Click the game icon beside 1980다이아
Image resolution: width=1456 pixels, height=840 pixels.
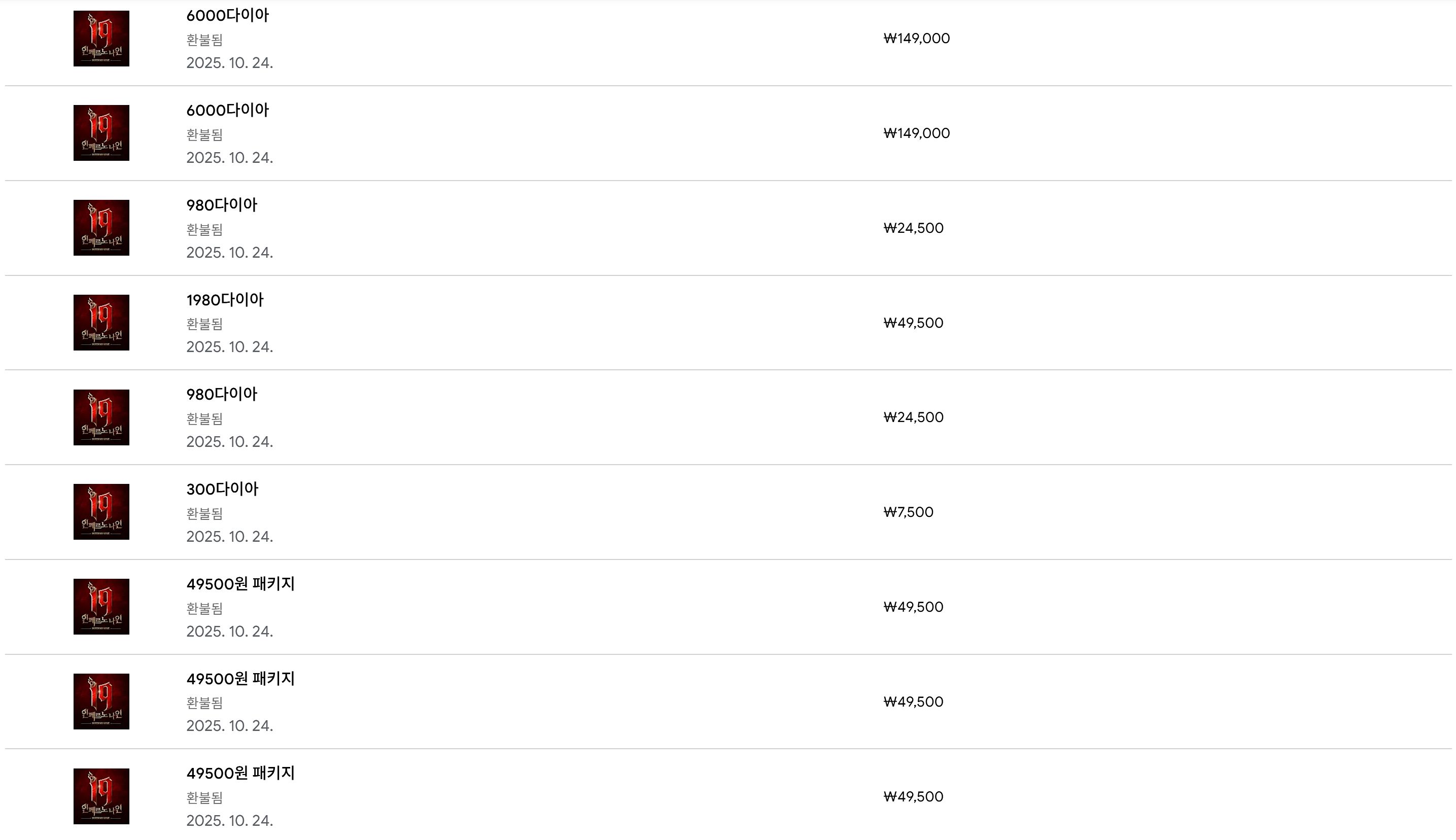click(x=101, y=323)
